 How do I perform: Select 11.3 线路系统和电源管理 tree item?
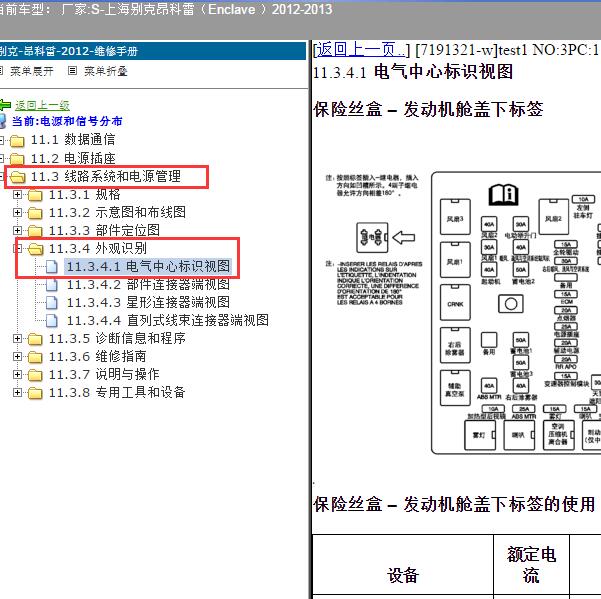[106, 176]
